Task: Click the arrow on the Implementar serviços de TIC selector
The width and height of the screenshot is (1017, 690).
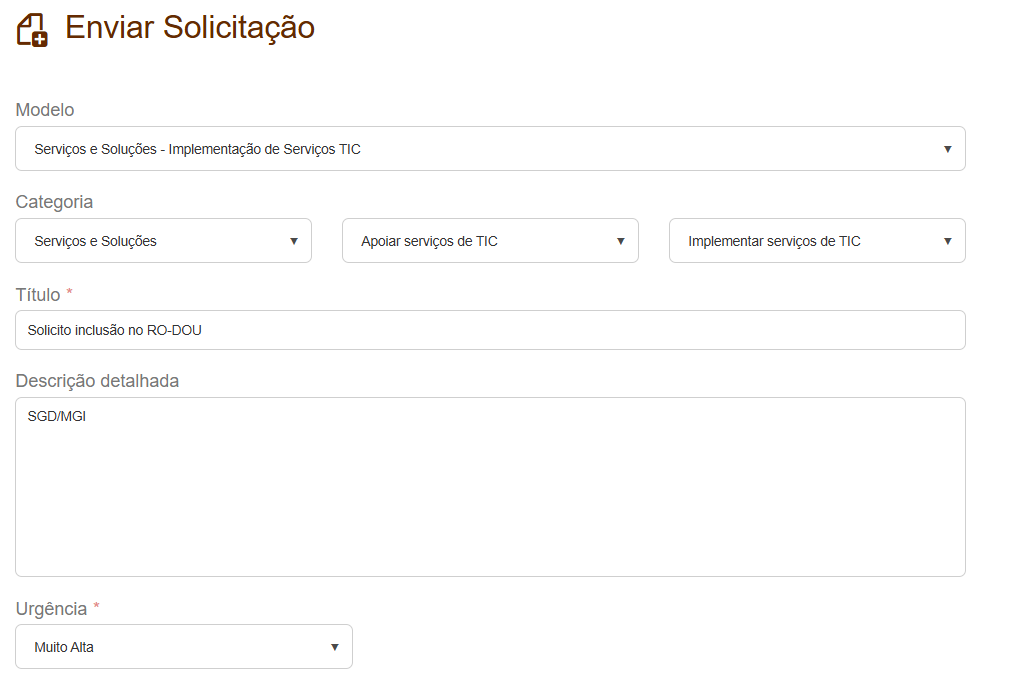Action: (x=947, y=240)
